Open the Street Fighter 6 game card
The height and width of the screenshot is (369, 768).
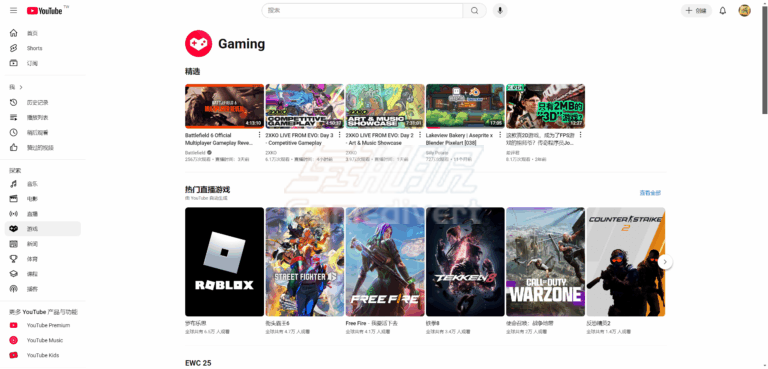click(305, 262)
